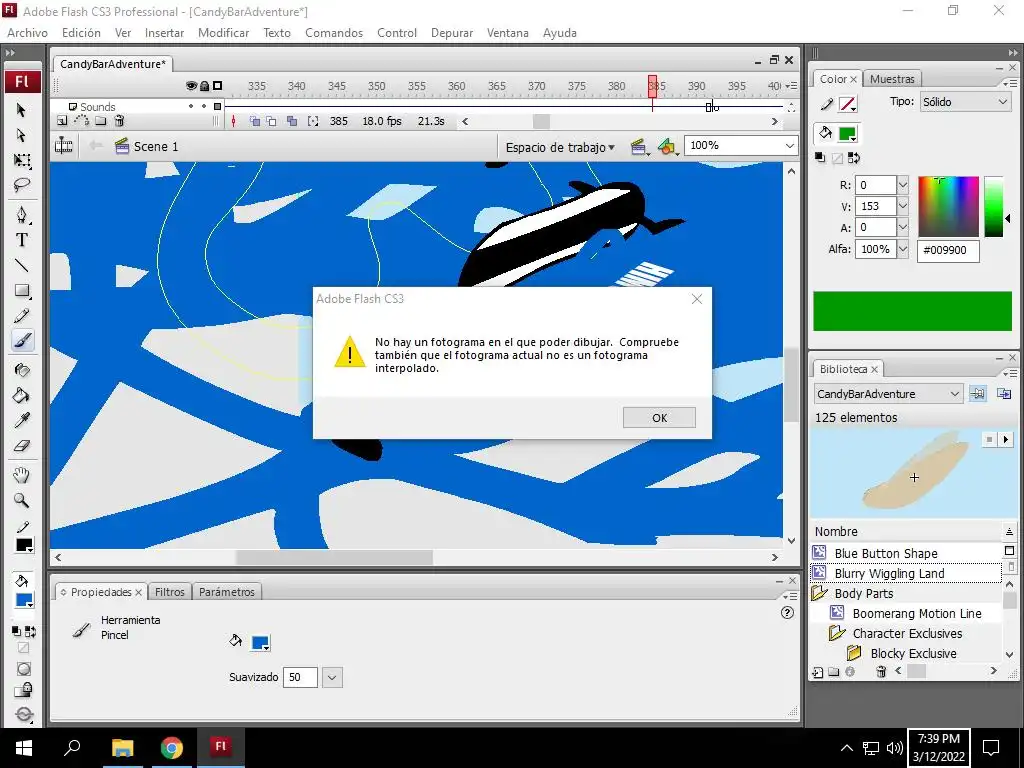Screen dimensions: 1024x768
Task: Lock the Sounds layer
Action: click(x=204, y=106)
